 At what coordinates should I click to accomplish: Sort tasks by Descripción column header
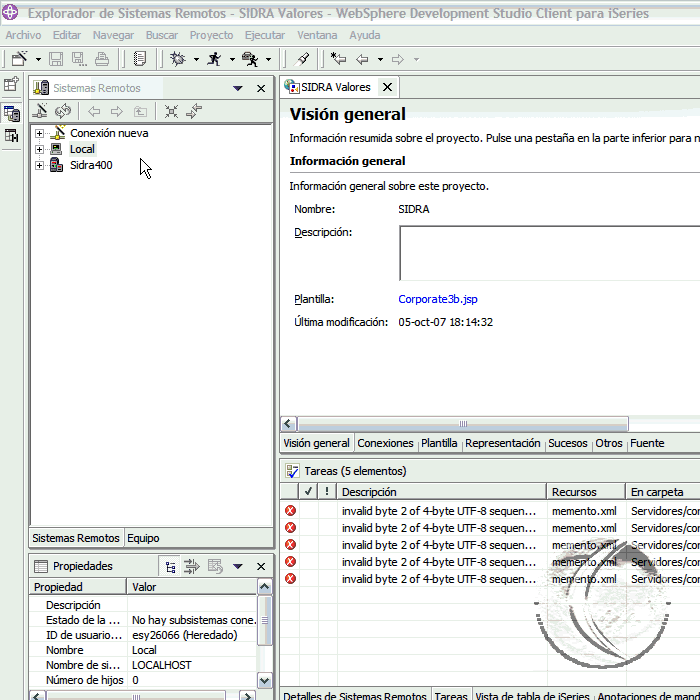441,492
